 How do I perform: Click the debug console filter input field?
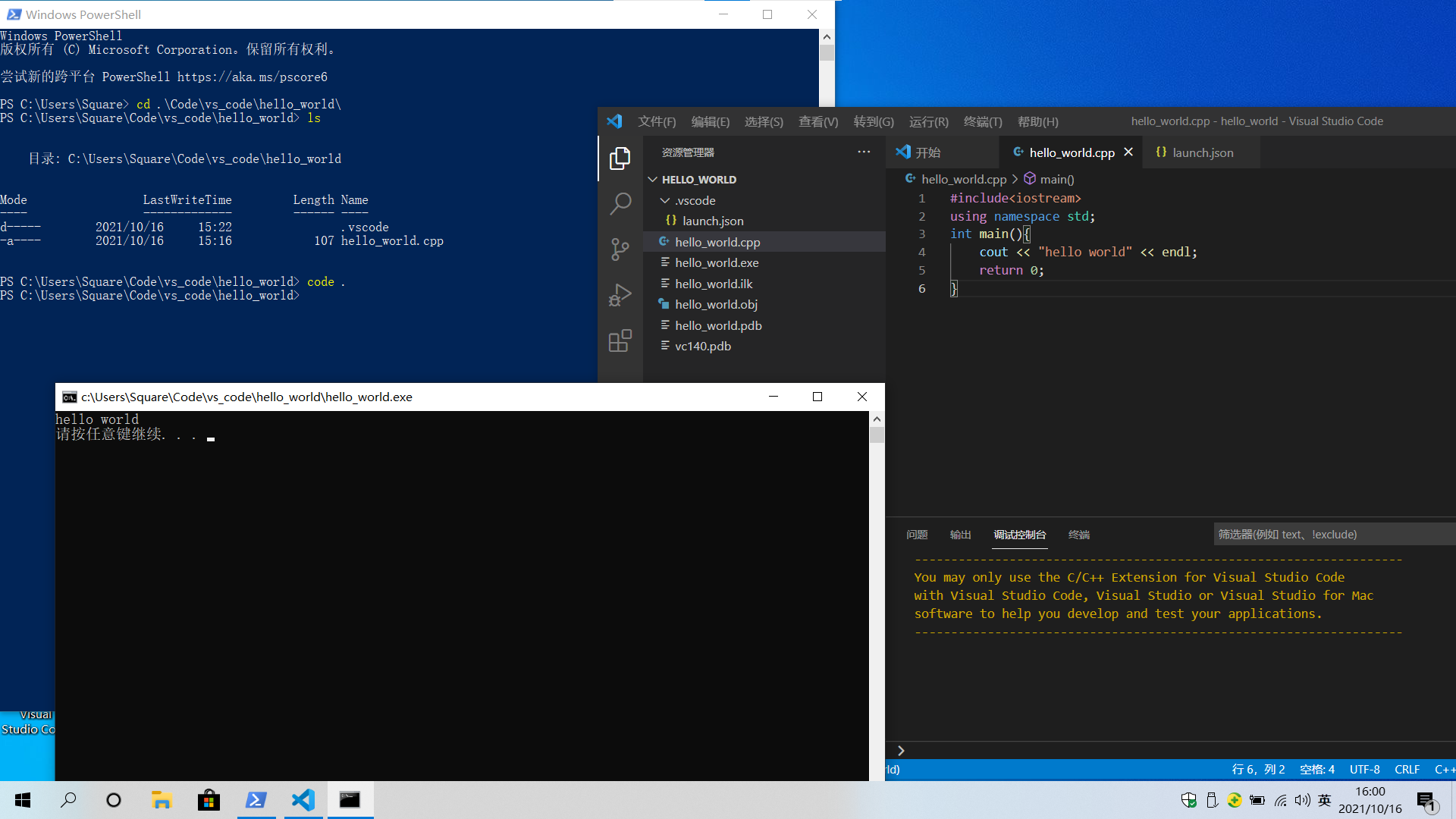[x=1333, y=535]
